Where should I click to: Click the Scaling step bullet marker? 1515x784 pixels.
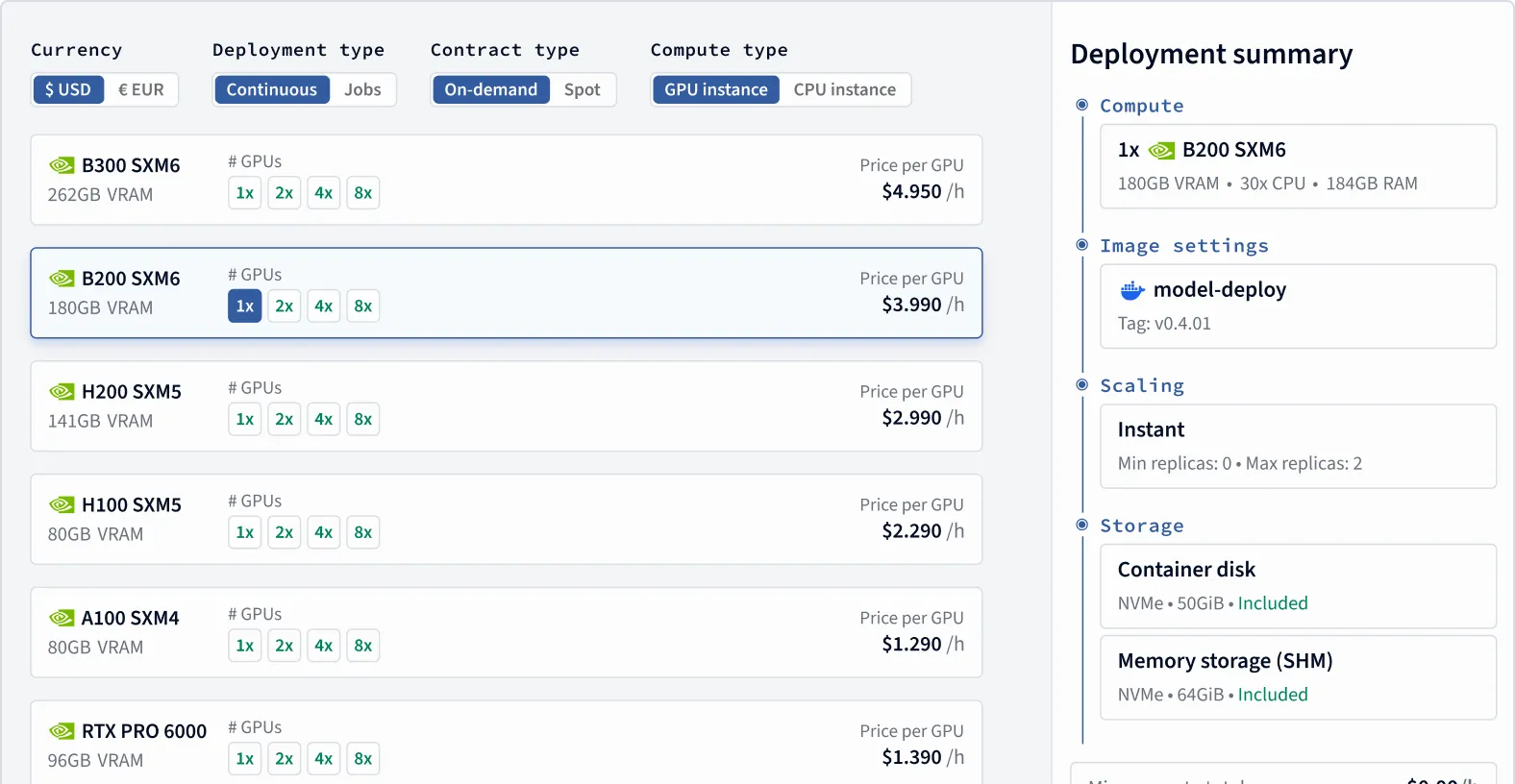tap(1082, 385)
